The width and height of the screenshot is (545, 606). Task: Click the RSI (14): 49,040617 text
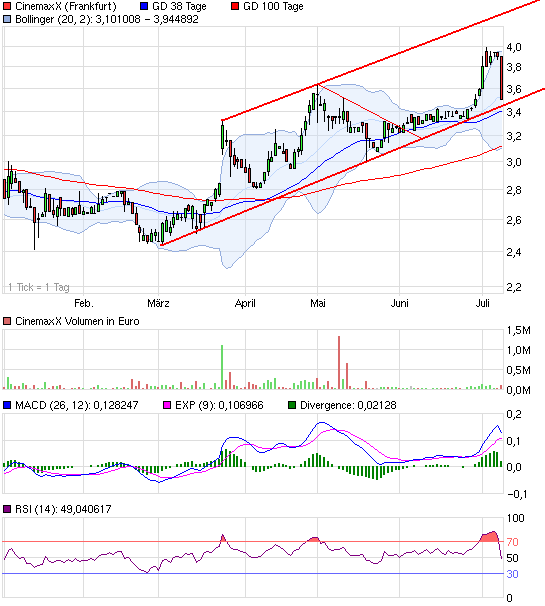(x=63, y=509)
